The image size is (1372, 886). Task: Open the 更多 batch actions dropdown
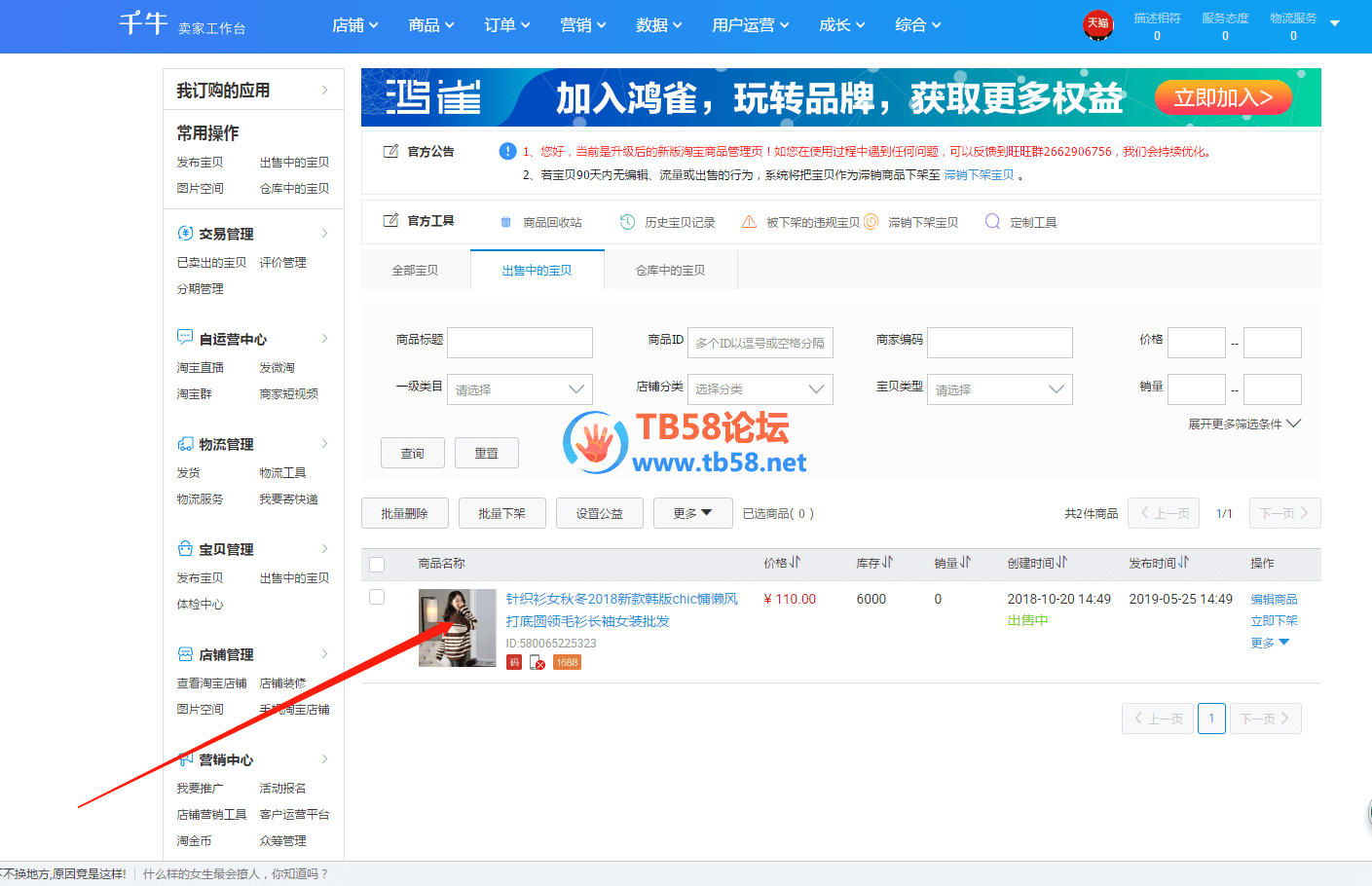point(692,513)
